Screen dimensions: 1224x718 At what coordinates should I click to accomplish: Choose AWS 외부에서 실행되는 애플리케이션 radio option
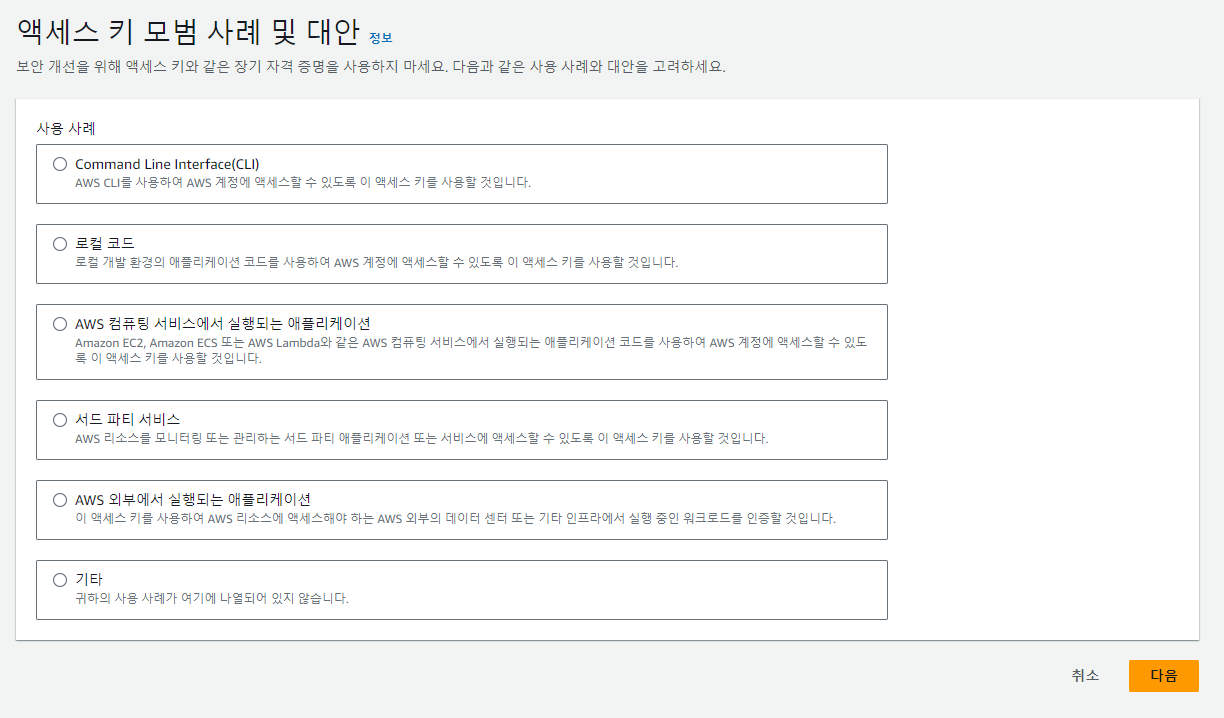(x=60, y=500)
